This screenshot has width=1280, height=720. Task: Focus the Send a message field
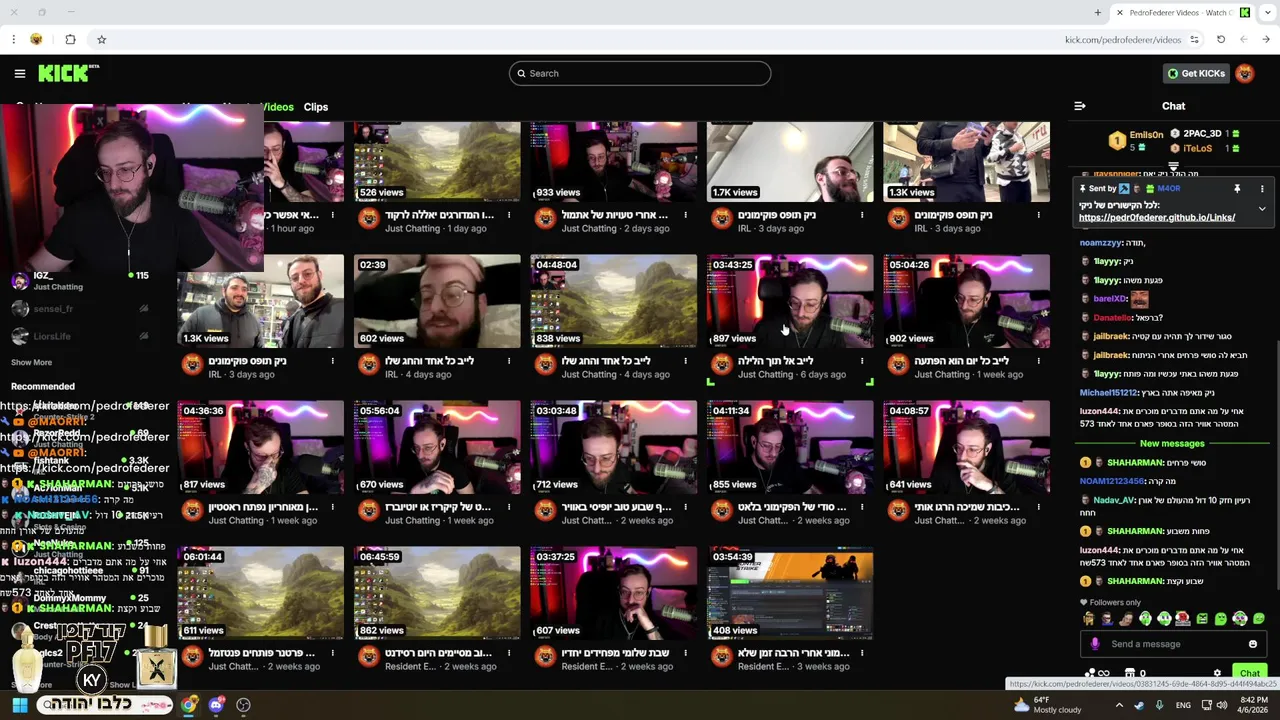tap(1172, 644)
